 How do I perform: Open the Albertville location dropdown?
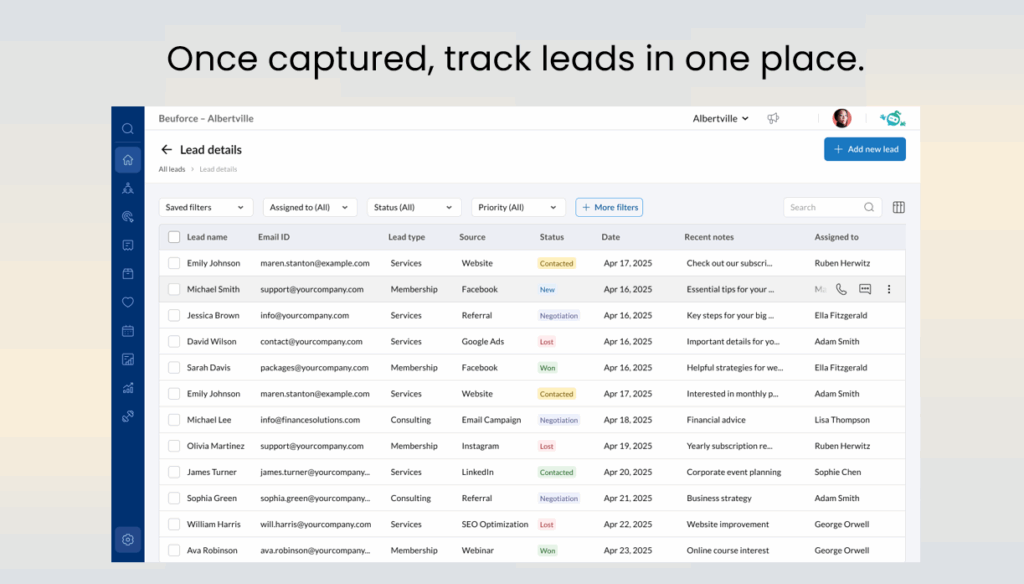719,118
